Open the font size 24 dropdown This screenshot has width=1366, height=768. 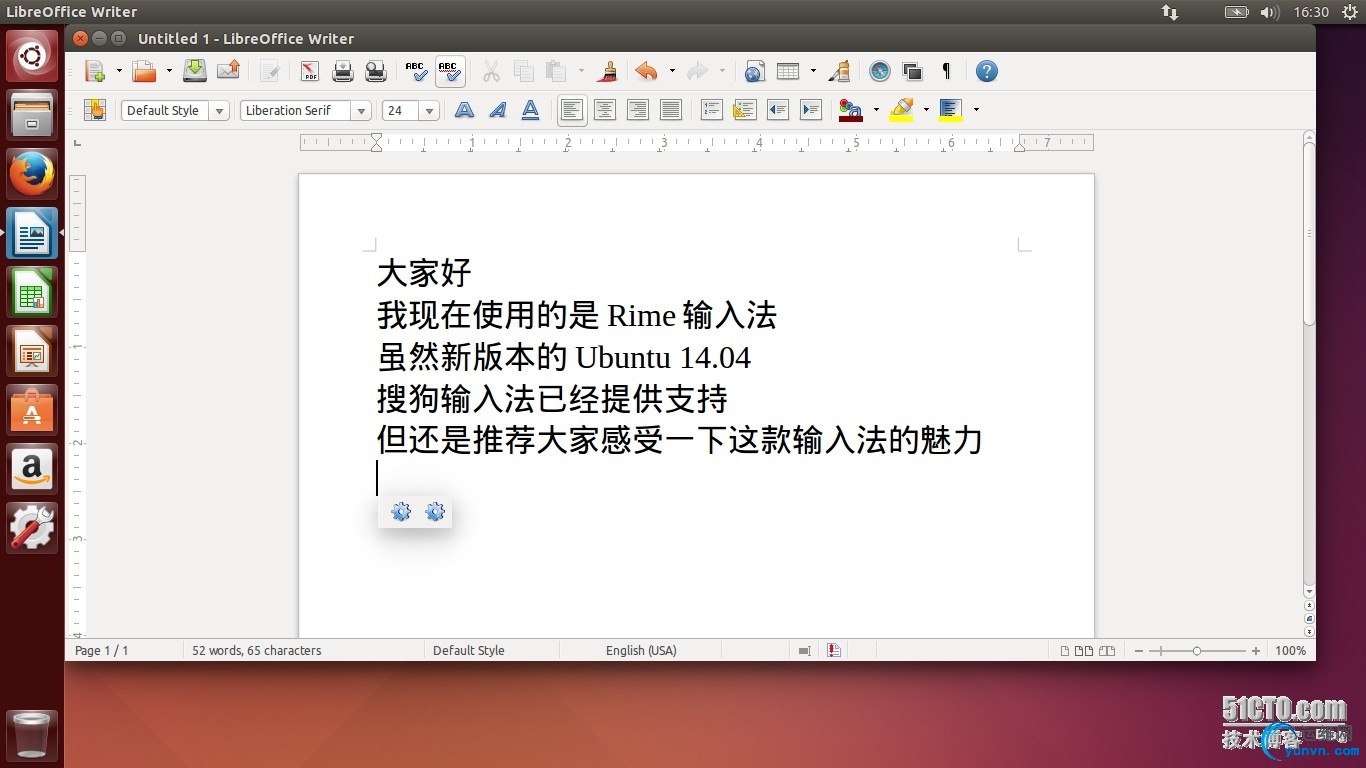(x=429, y=111)
